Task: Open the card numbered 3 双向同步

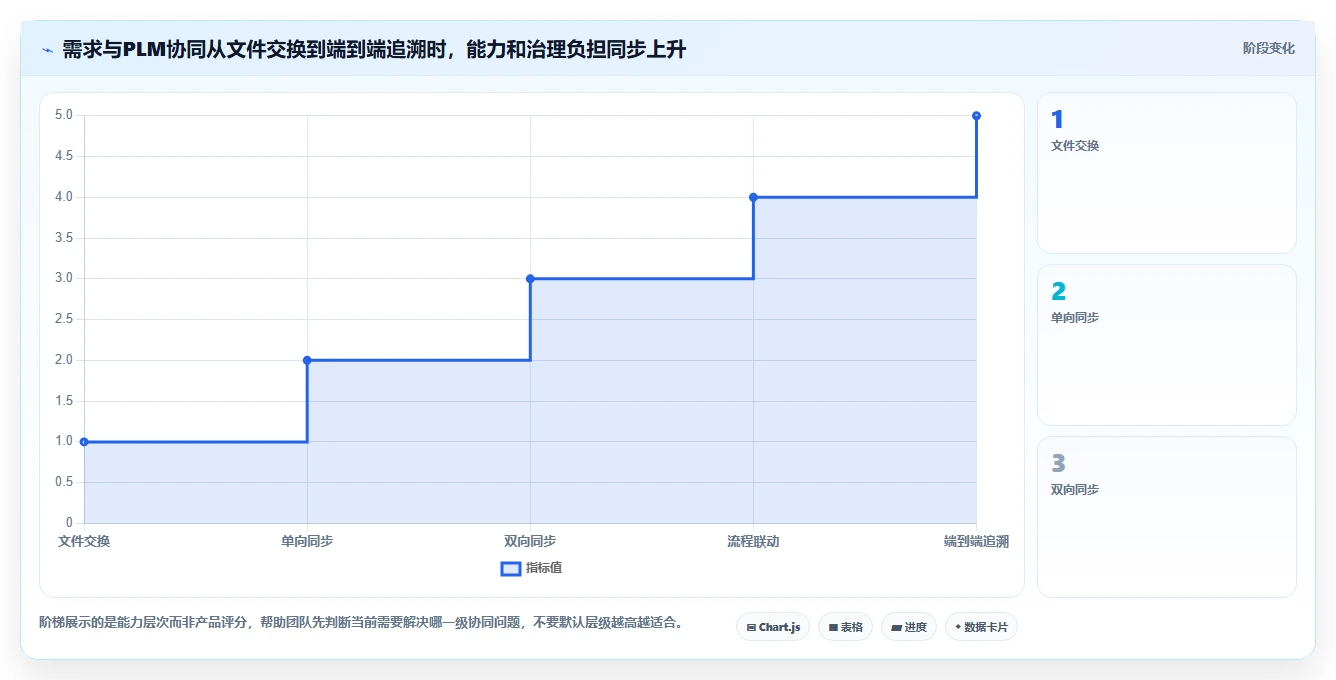Action: pyautogui.click(x=1167, y=517)
